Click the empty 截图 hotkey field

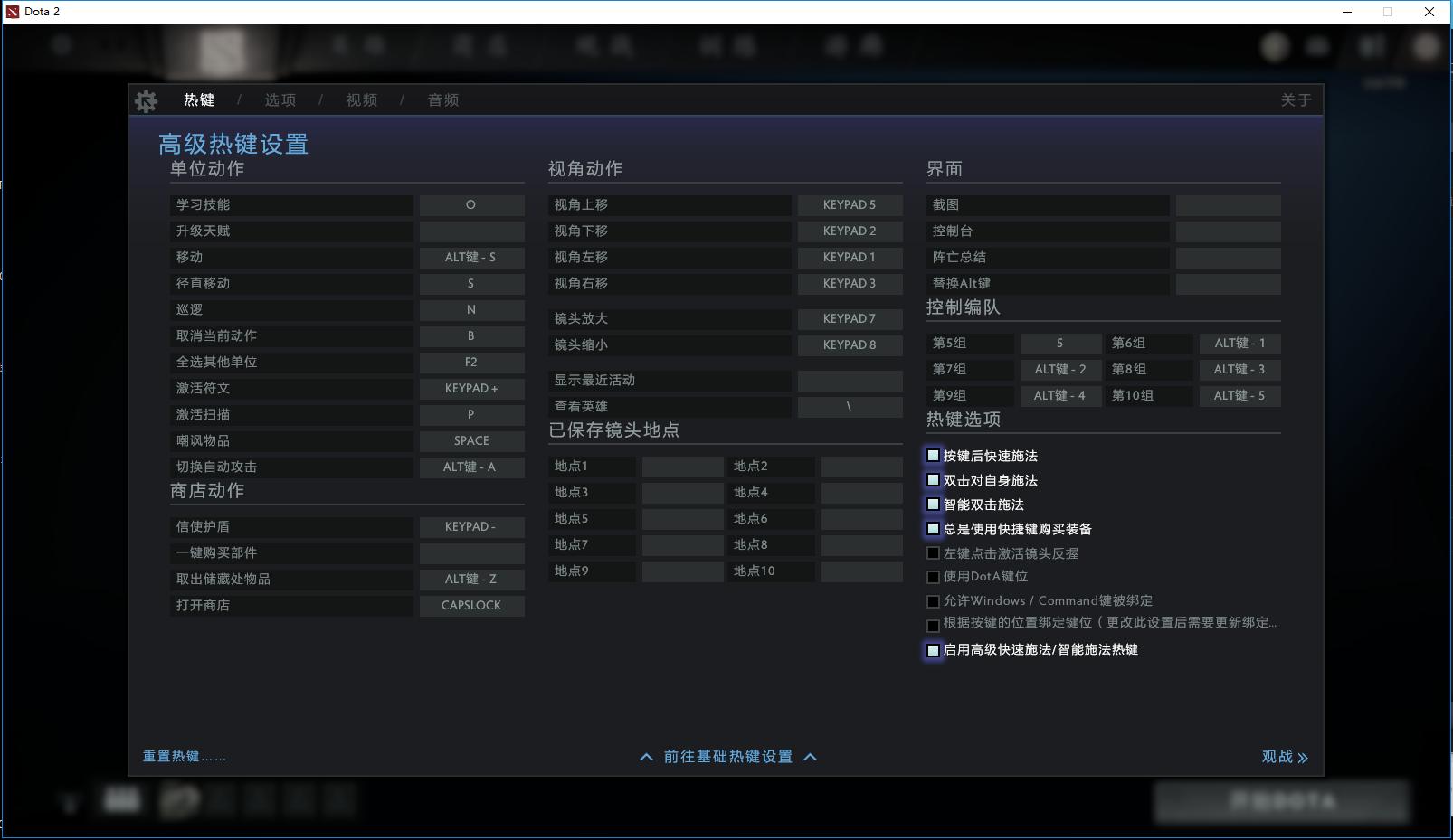(1227, 204)
